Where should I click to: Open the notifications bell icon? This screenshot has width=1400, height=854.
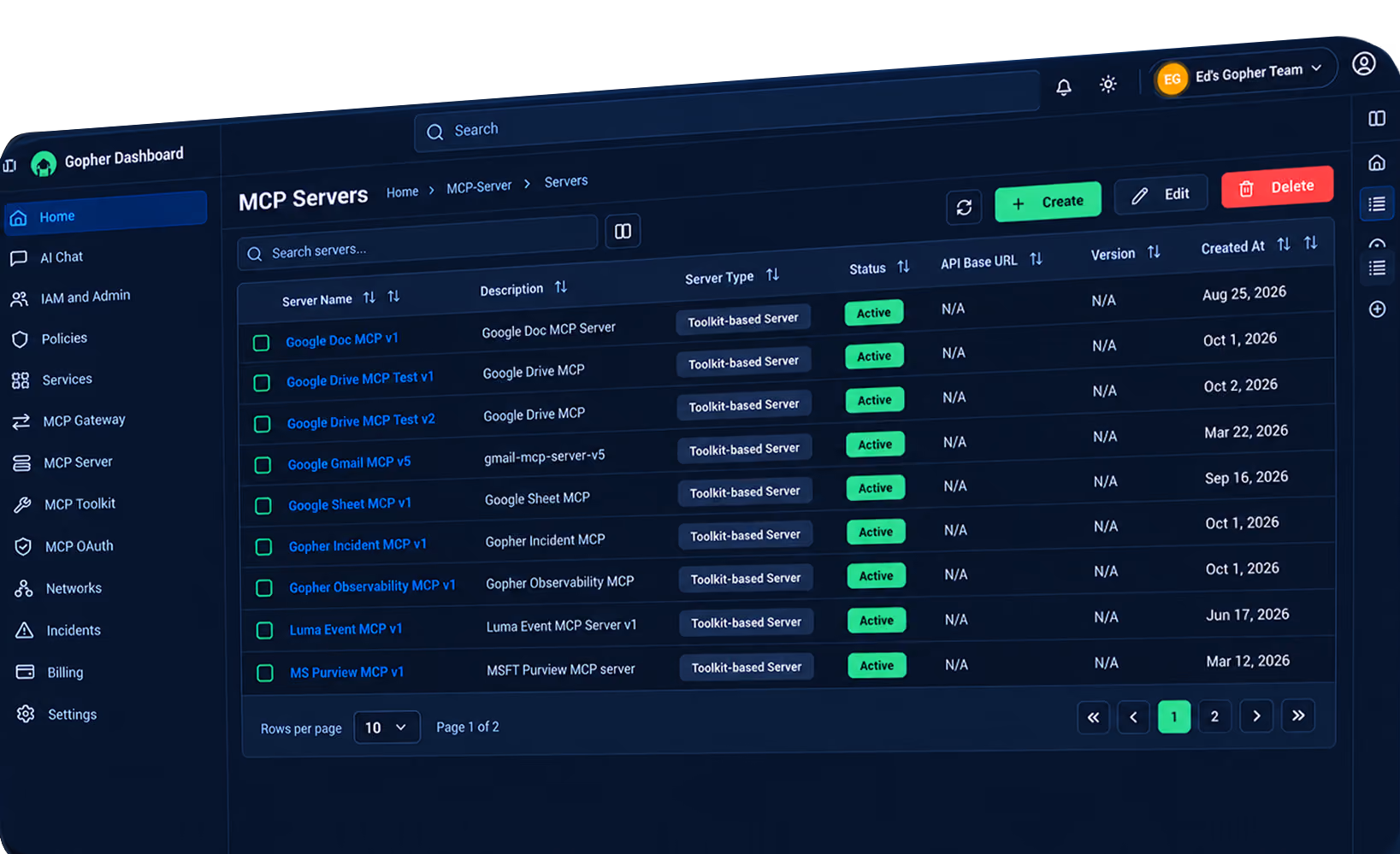click(1063, 87)
